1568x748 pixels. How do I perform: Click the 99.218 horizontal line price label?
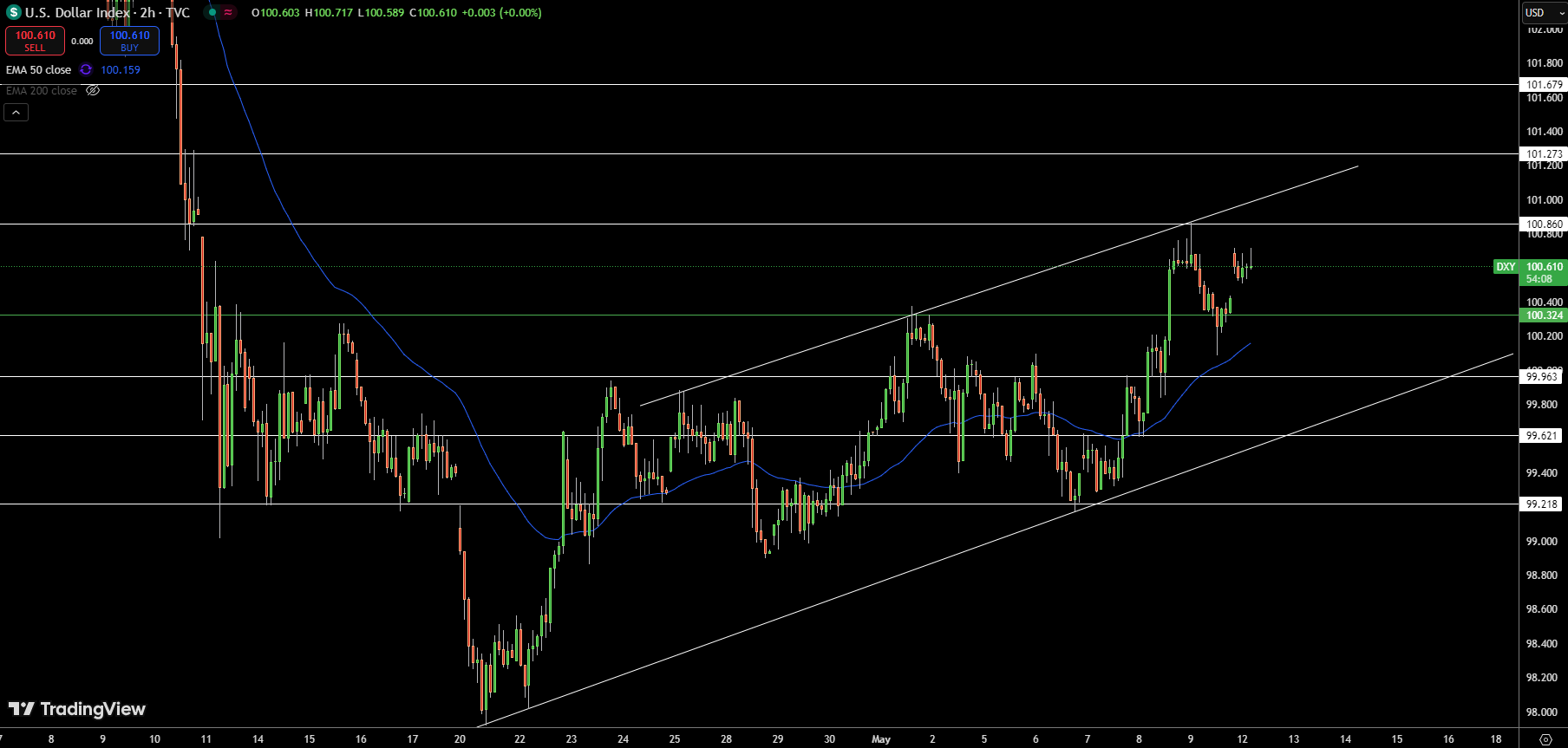pyautogui.click(x=1542, y=504)
